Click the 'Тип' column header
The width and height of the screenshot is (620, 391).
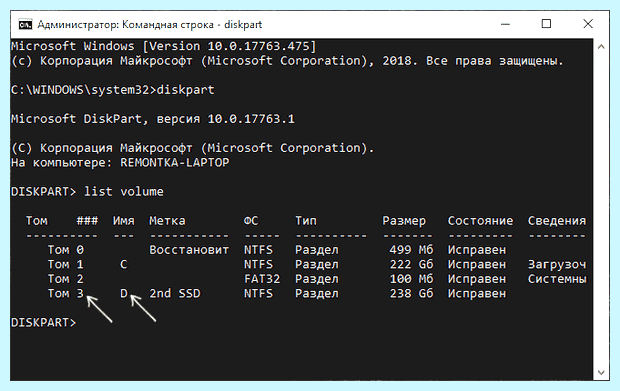pos(306,221)
